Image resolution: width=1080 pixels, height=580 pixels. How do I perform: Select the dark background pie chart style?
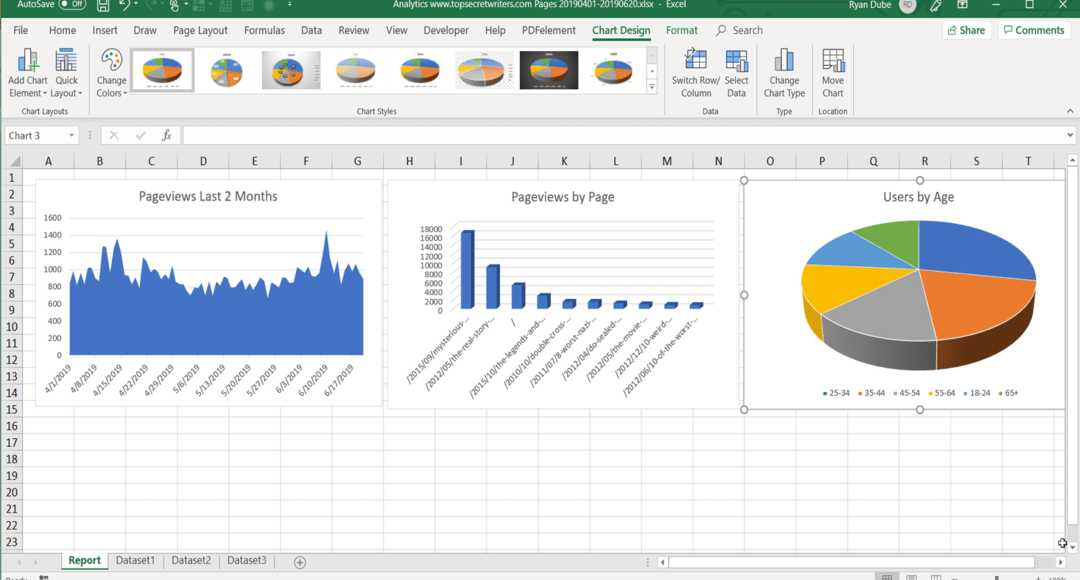[x=549, y=70]
